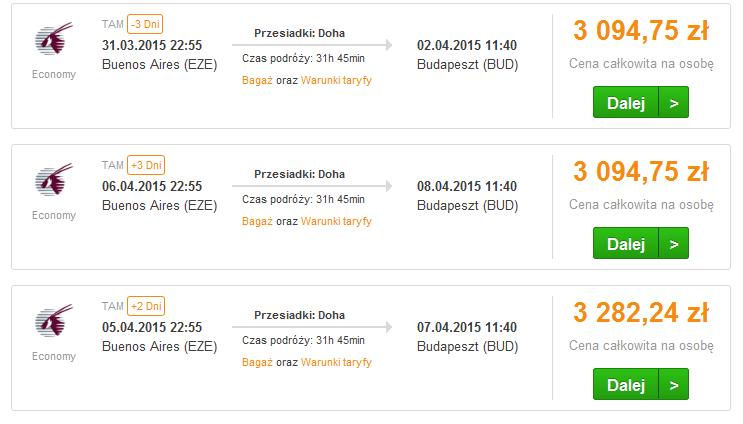
Task: Click arrow beside Dalej for 06.04.2015 flight
Action: tap(673, 244)
